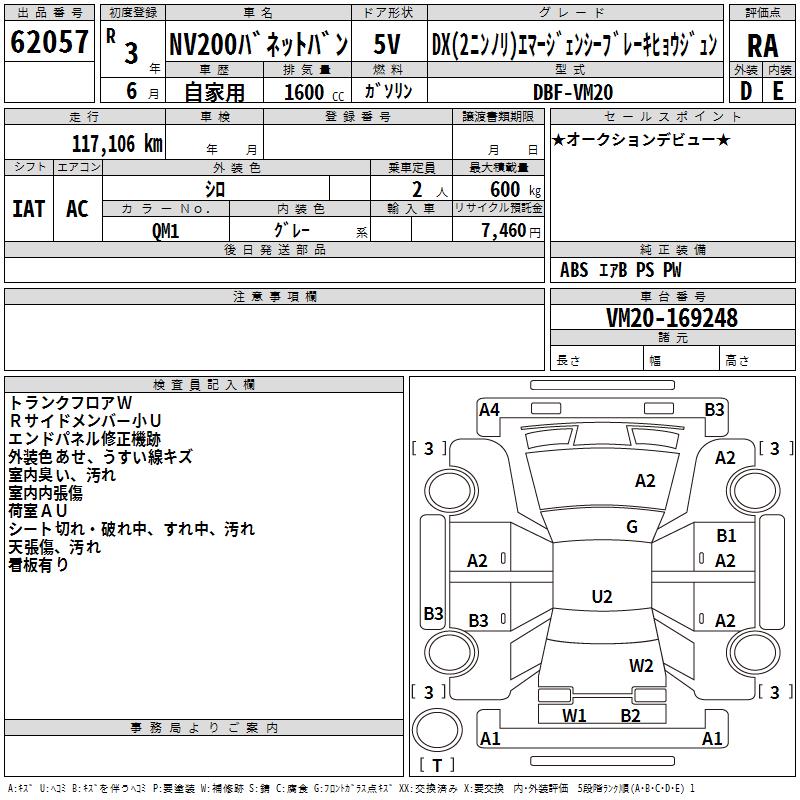
Task: Click the 検査員記入欄 section header
Action: point(204,385)
